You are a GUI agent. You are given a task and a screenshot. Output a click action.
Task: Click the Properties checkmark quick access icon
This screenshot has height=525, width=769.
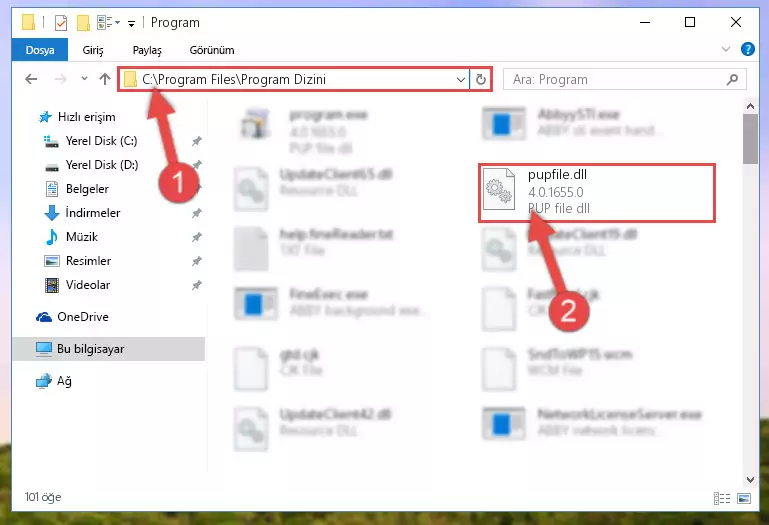pos(61,23)
